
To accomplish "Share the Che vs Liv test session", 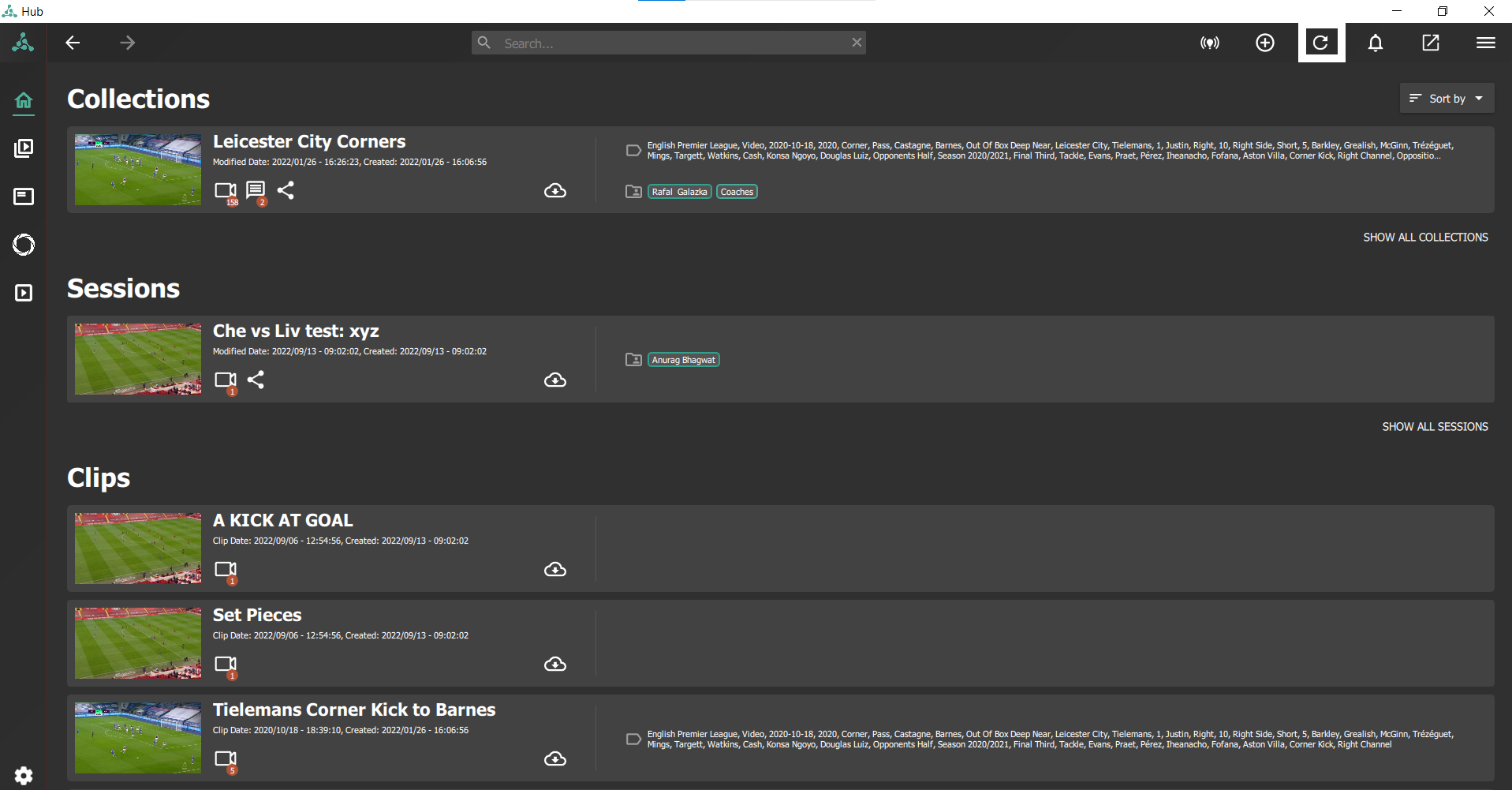I will (x=256, y=380).
